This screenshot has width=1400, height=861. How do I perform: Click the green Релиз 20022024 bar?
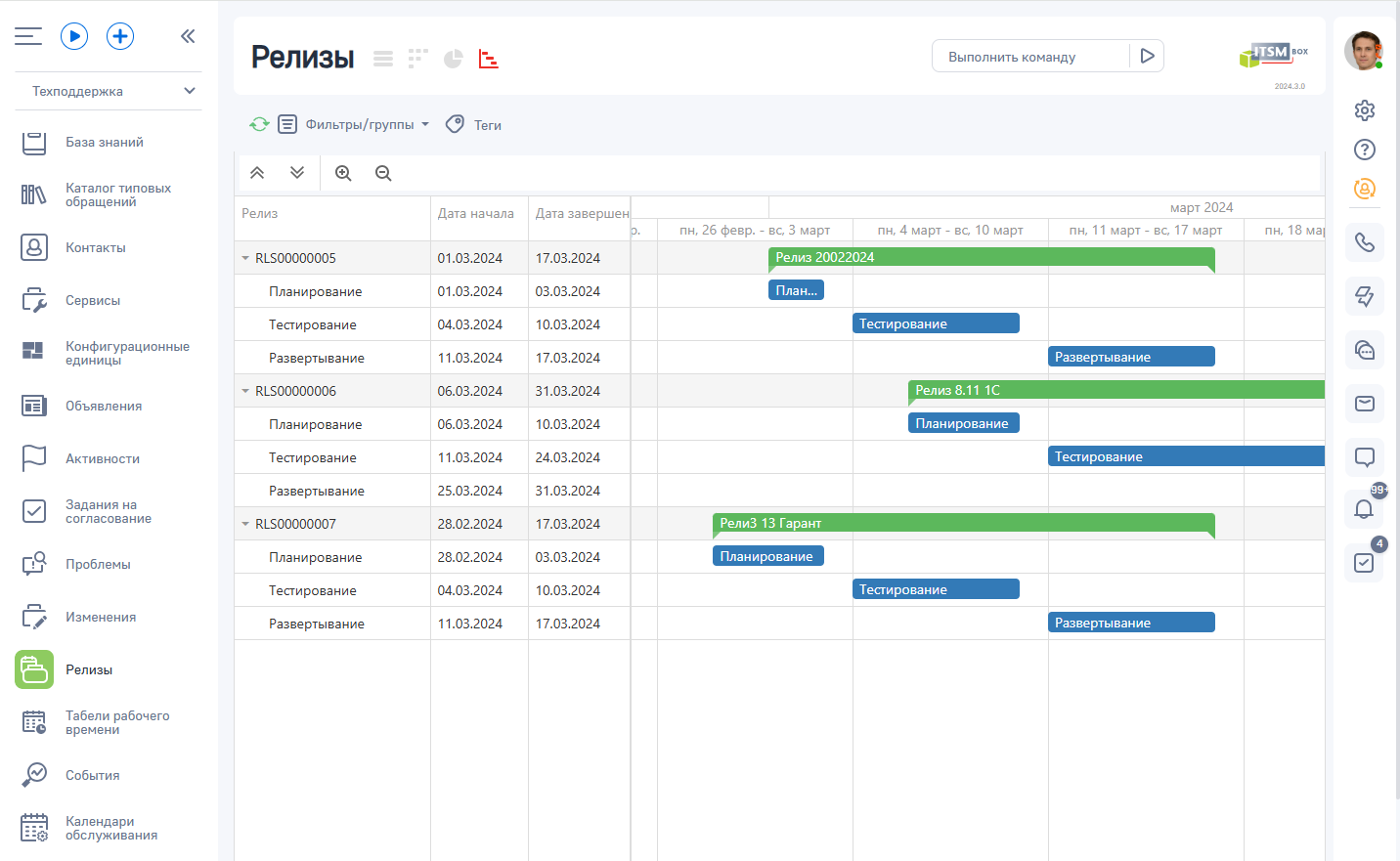pyautogui.click(x=990, y=257)
